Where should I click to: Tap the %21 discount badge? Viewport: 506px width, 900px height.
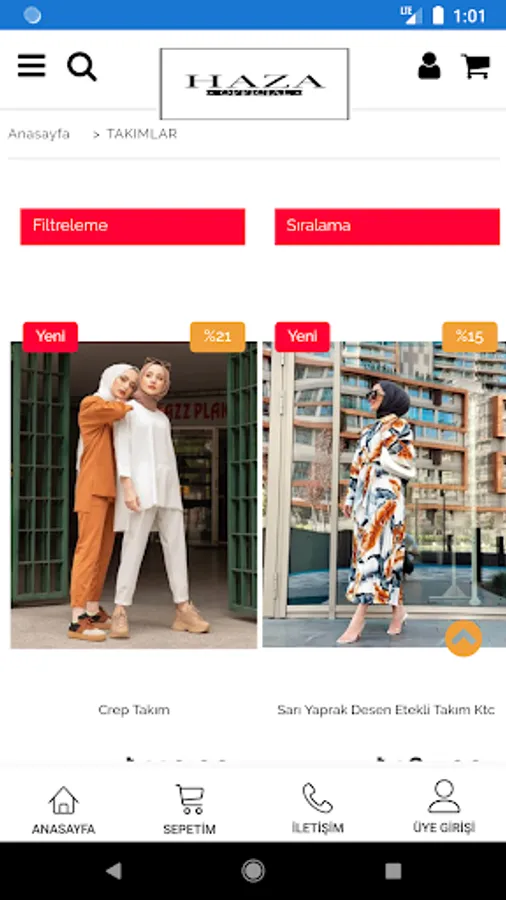coord(217,337)
